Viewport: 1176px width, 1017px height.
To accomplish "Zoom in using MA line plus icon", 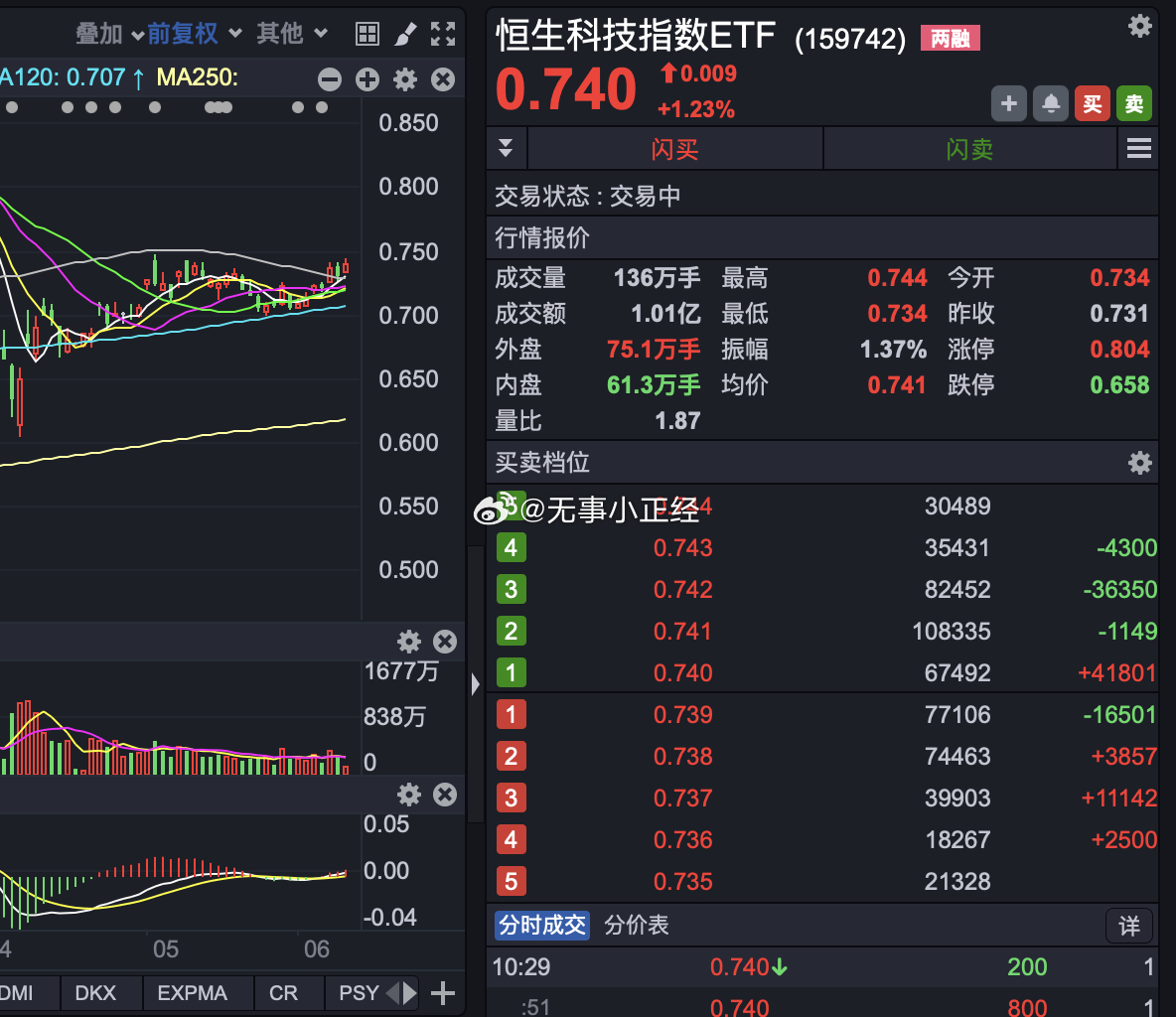I will click(x=367, y=79).
